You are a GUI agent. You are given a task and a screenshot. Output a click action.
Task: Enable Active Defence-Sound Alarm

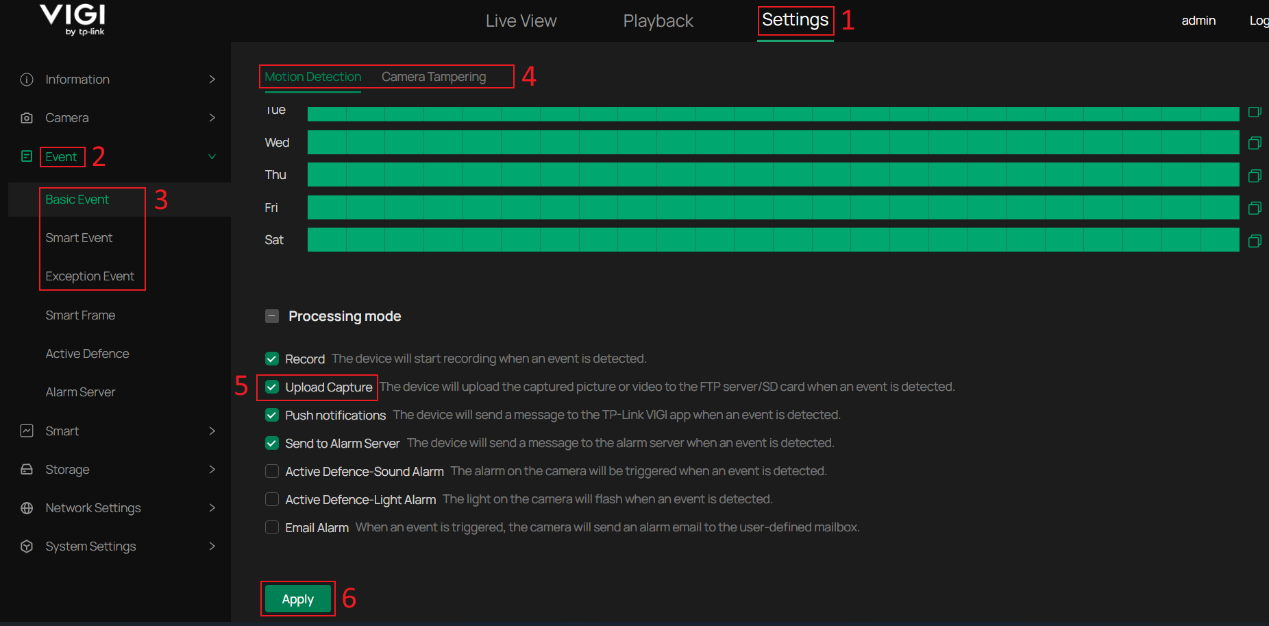[271, 471]
